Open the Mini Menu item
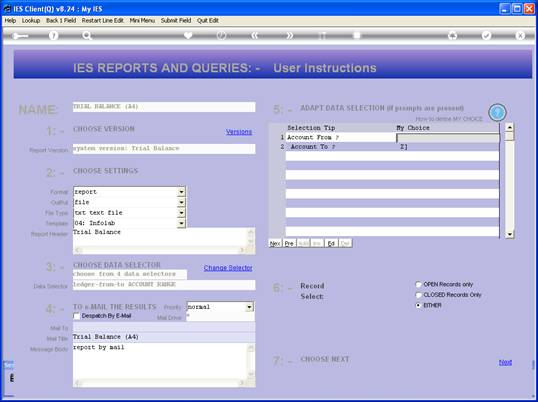 [142, 21]
